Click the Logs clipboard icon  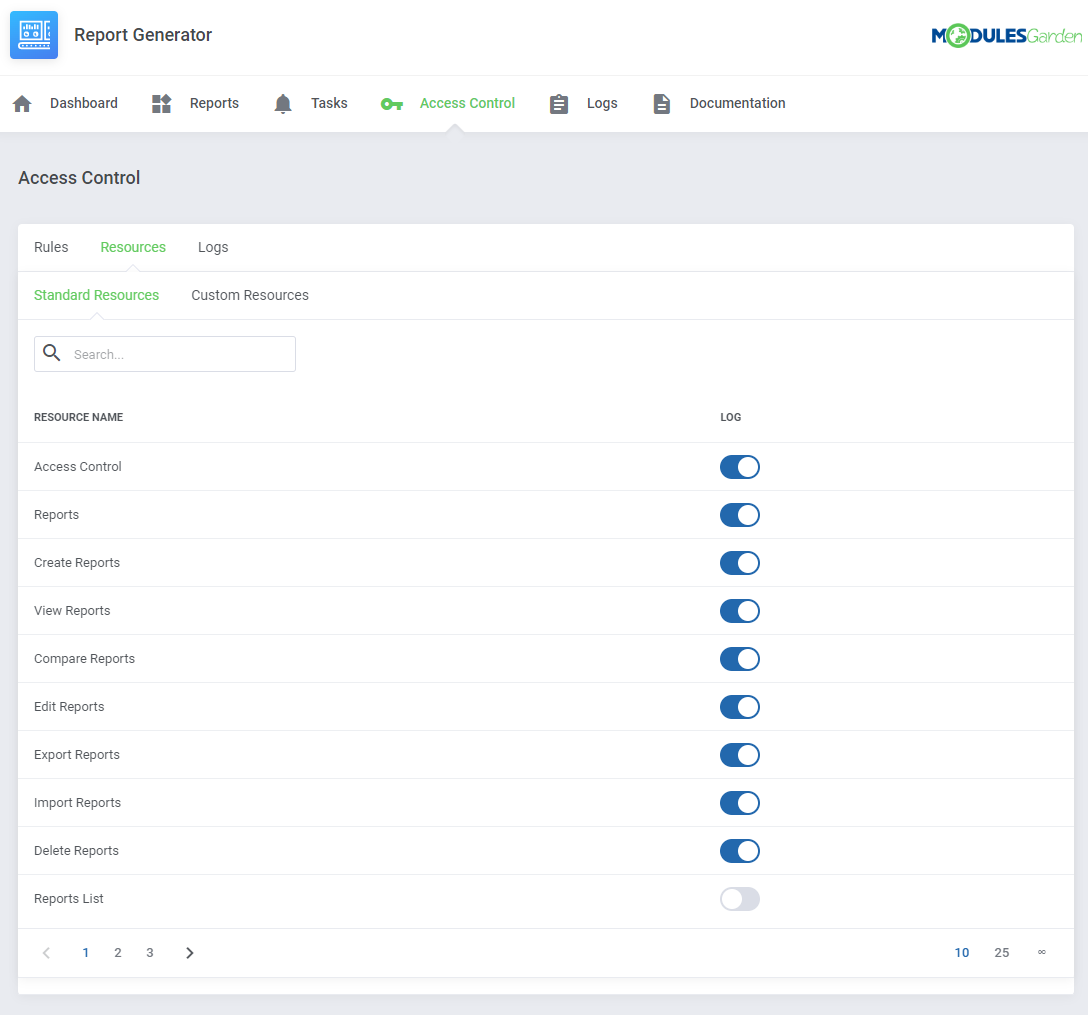[x=559, y=104]
